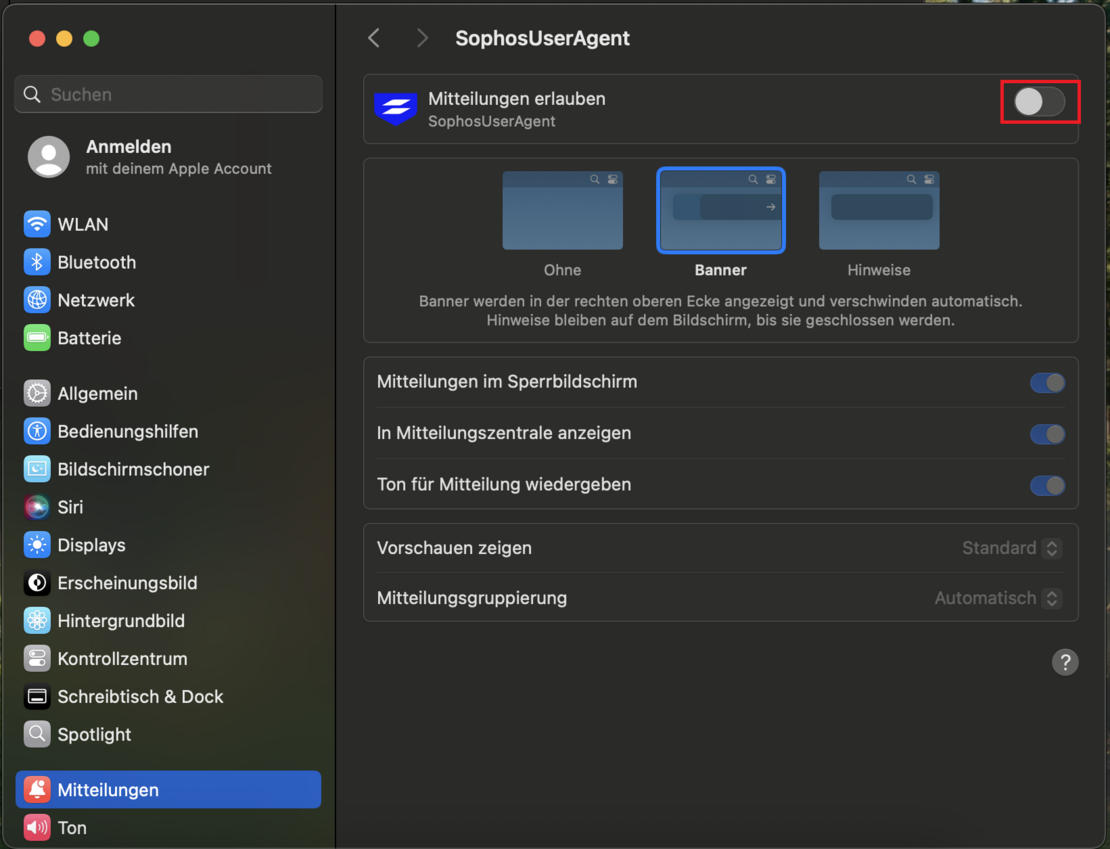This screenshot has height=849, width=1110.
Task: Toggle Mitteilungen im Sperrbildschirm switch
Action: tap(1047, 383)
